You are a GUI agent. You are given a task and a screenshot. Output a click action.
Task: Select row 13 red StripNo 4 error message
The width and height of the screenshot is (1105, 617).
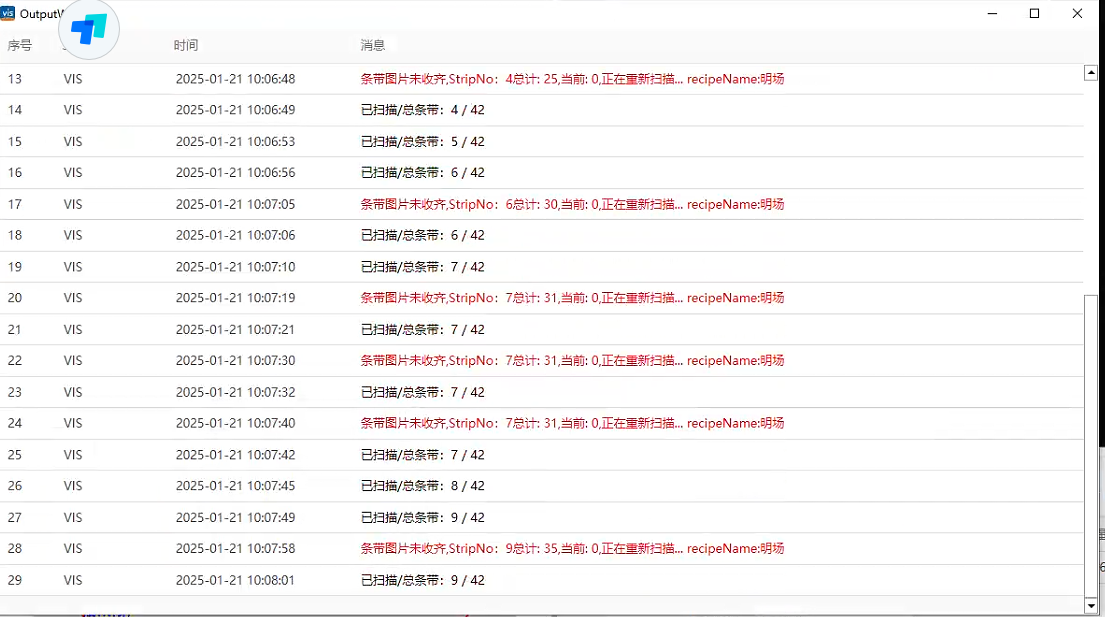click(572, 79)
